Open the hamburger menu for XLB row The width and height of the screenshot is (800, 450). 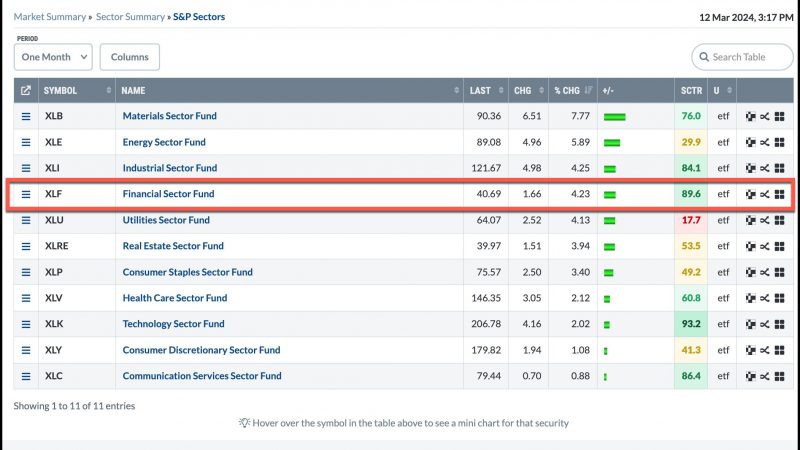click(x=26, y=116)
